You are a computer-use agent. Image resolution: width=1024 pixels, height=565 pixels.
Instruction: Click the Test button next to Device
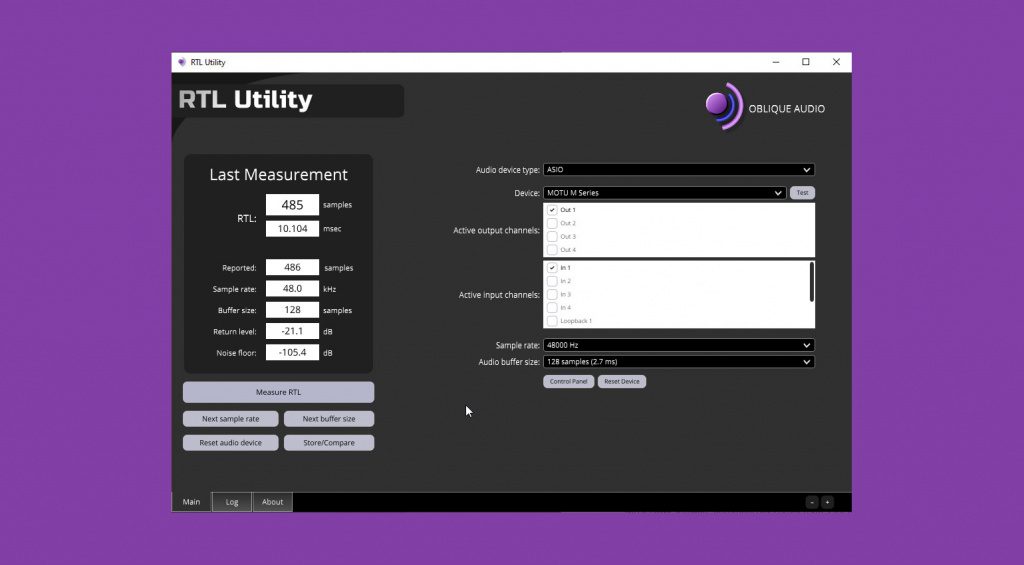pyautogui.click(x=802, y=193)
